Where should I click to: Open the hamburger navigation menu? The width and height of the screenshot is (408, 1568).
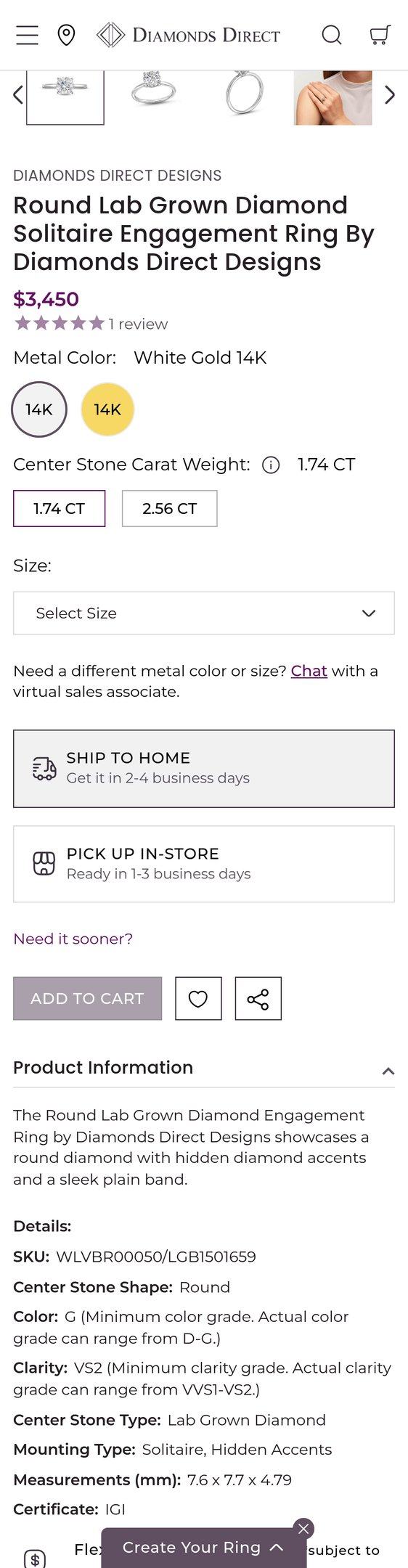pyautogui.click(x=27, y=35)
